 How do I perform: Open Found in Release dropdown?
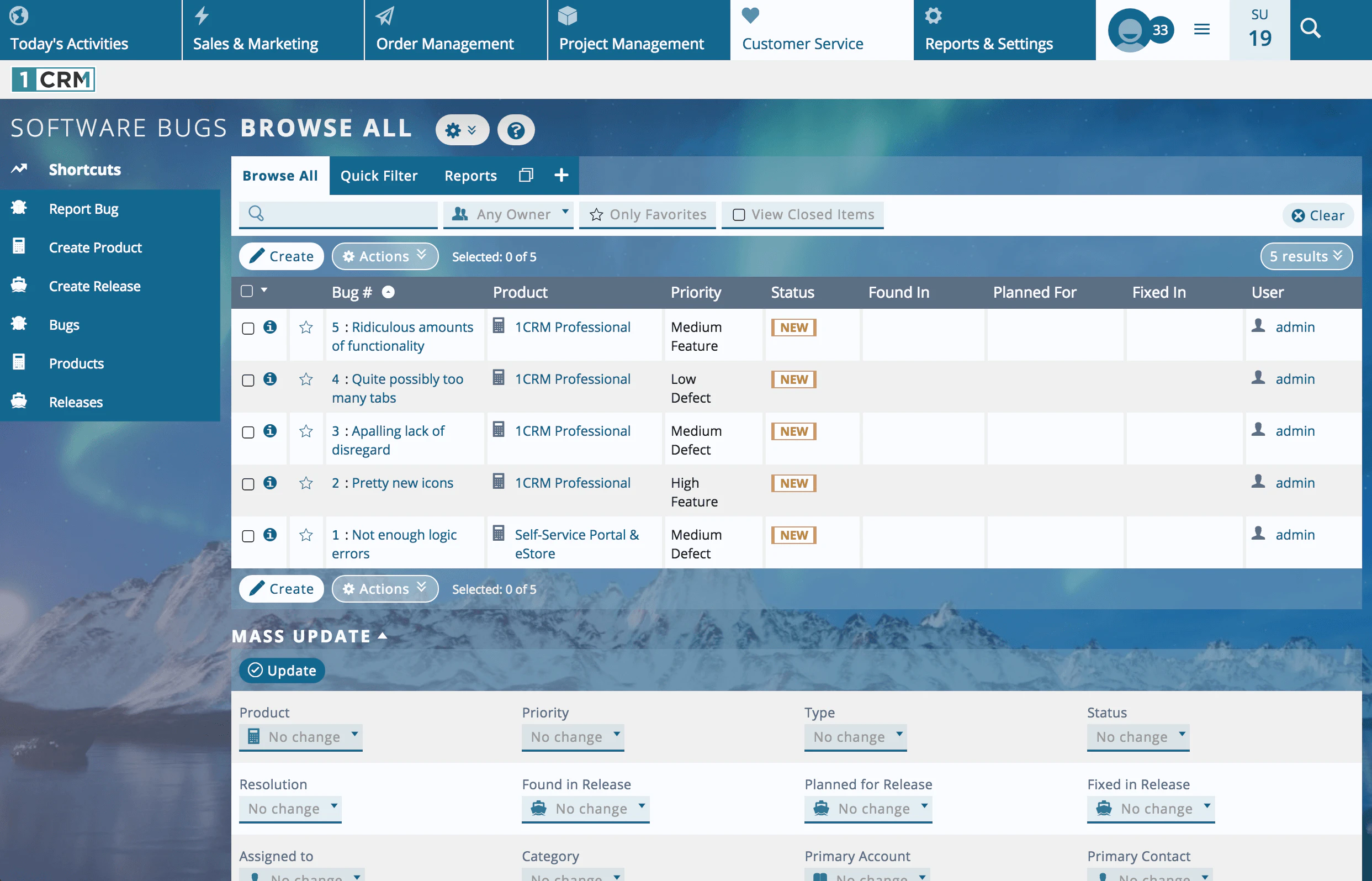[585, 809]
